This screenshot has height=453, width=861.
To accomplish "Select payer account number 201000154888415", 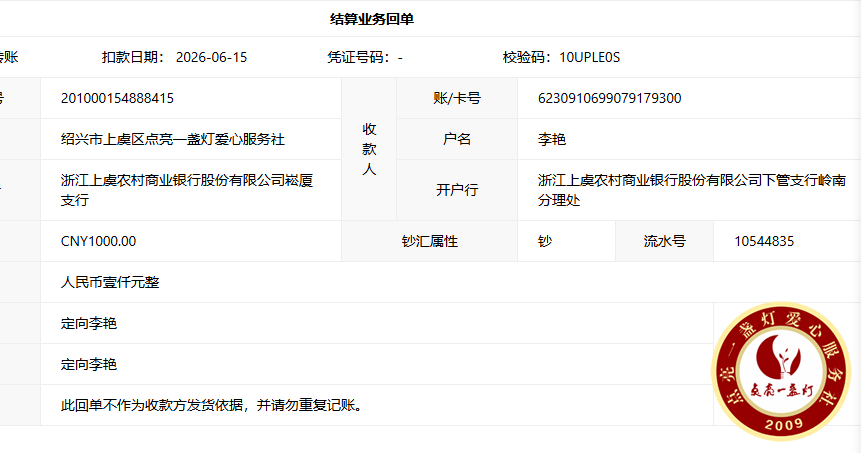I will click(x=118, y=98).
